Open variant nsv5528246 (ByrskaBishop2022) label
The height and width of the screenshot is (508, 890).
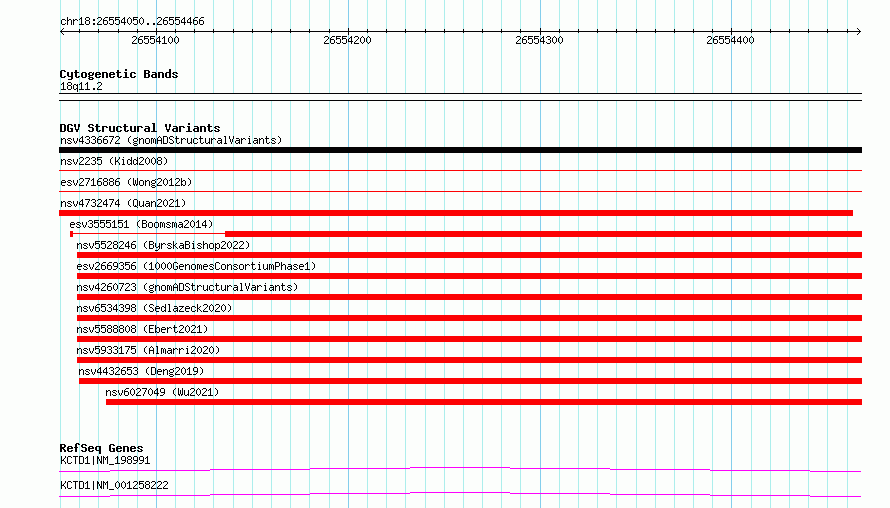163,245
